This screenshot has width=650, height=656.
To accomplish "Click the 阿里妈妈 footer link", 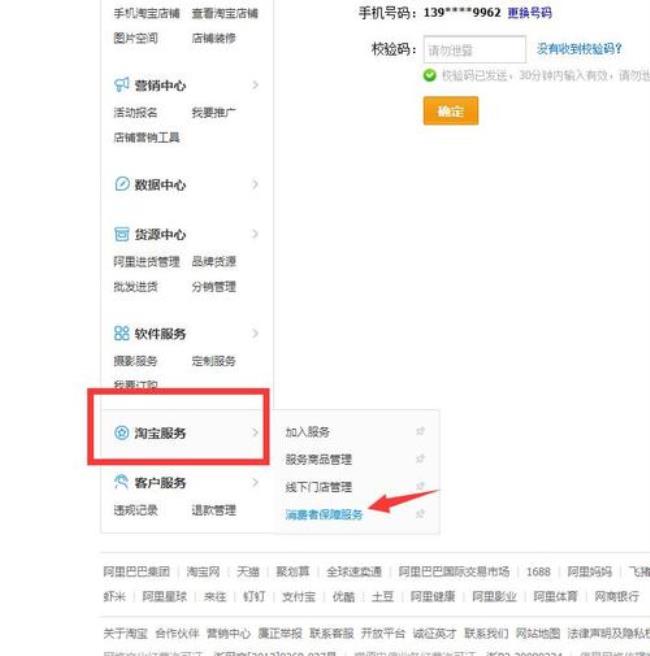I will (x=589, y=571).
